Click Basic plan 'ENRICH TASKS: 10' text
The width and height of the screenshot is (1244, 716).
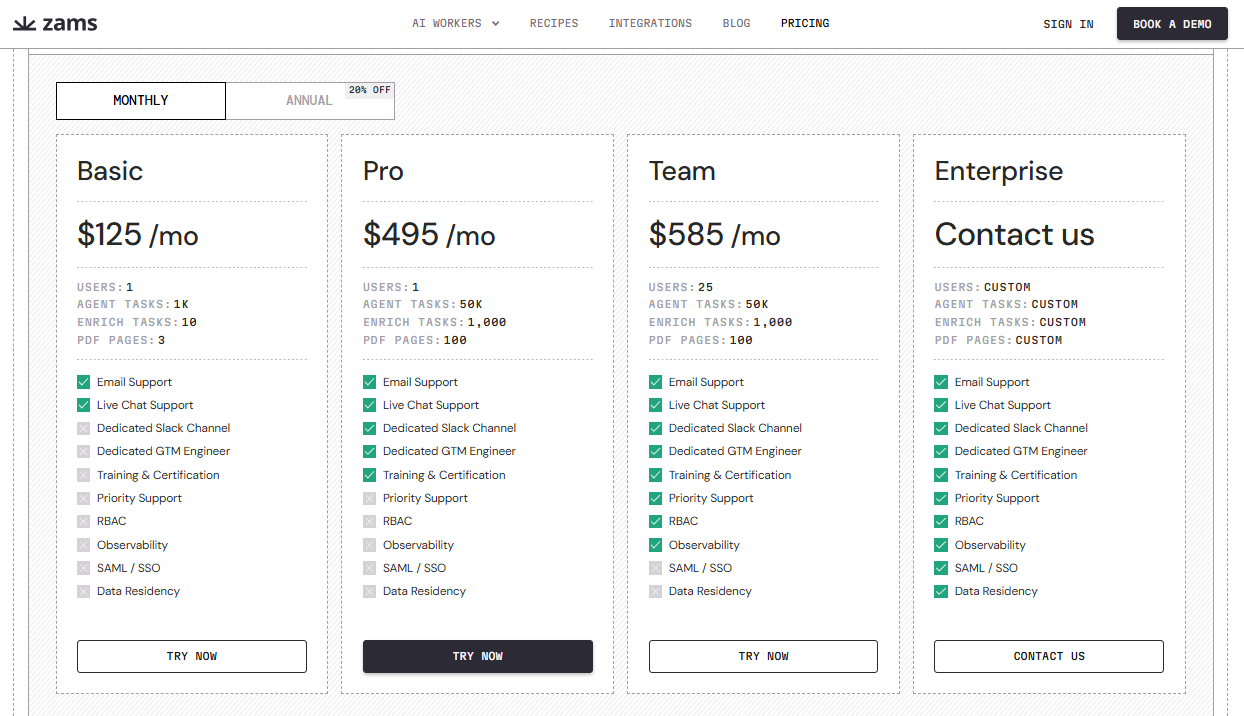click(x=137, y=322)
